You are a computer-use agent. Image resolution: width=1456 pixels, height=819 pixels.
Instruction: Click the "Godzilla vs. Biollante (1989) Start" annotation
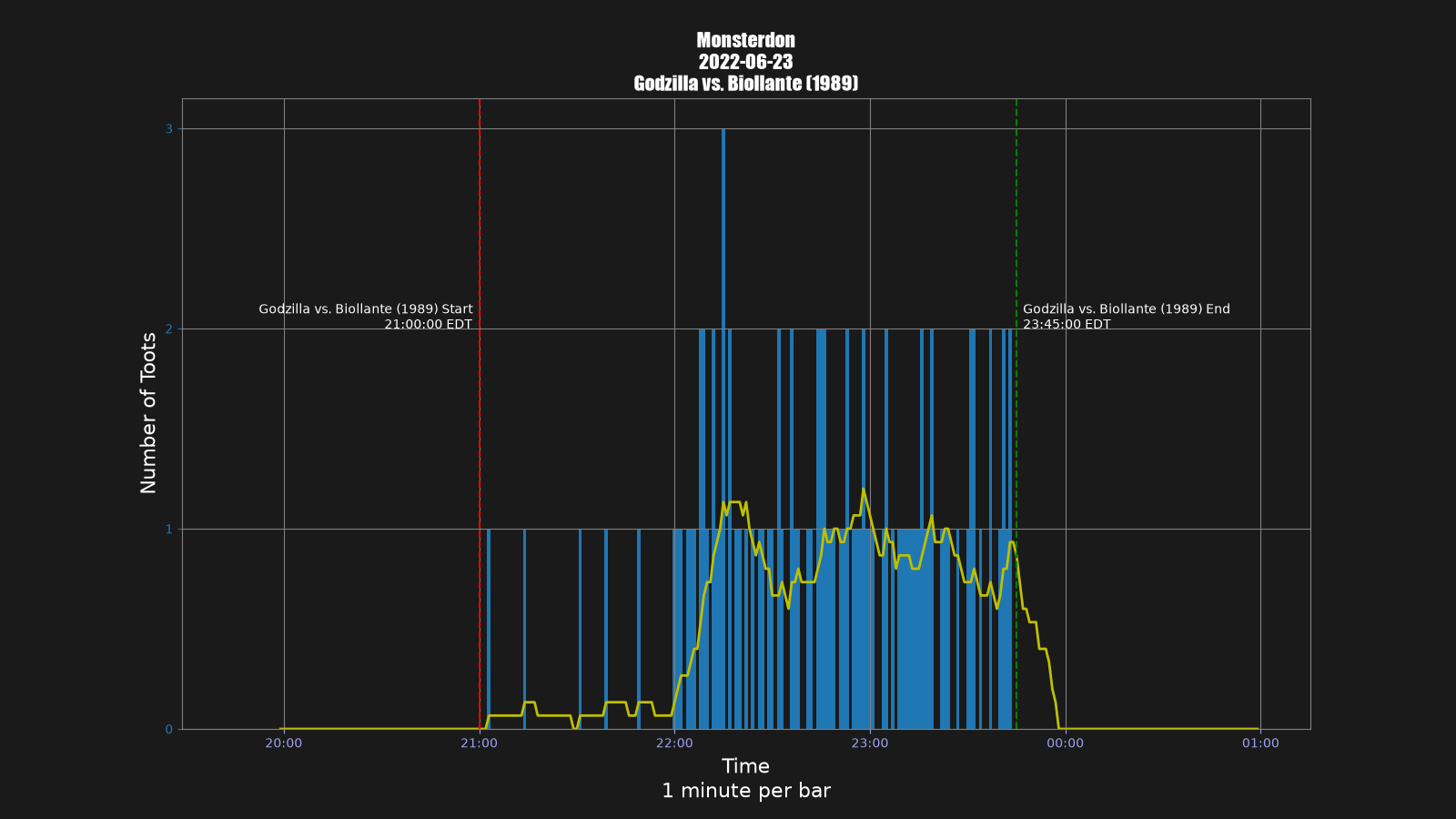click(366, 309)
